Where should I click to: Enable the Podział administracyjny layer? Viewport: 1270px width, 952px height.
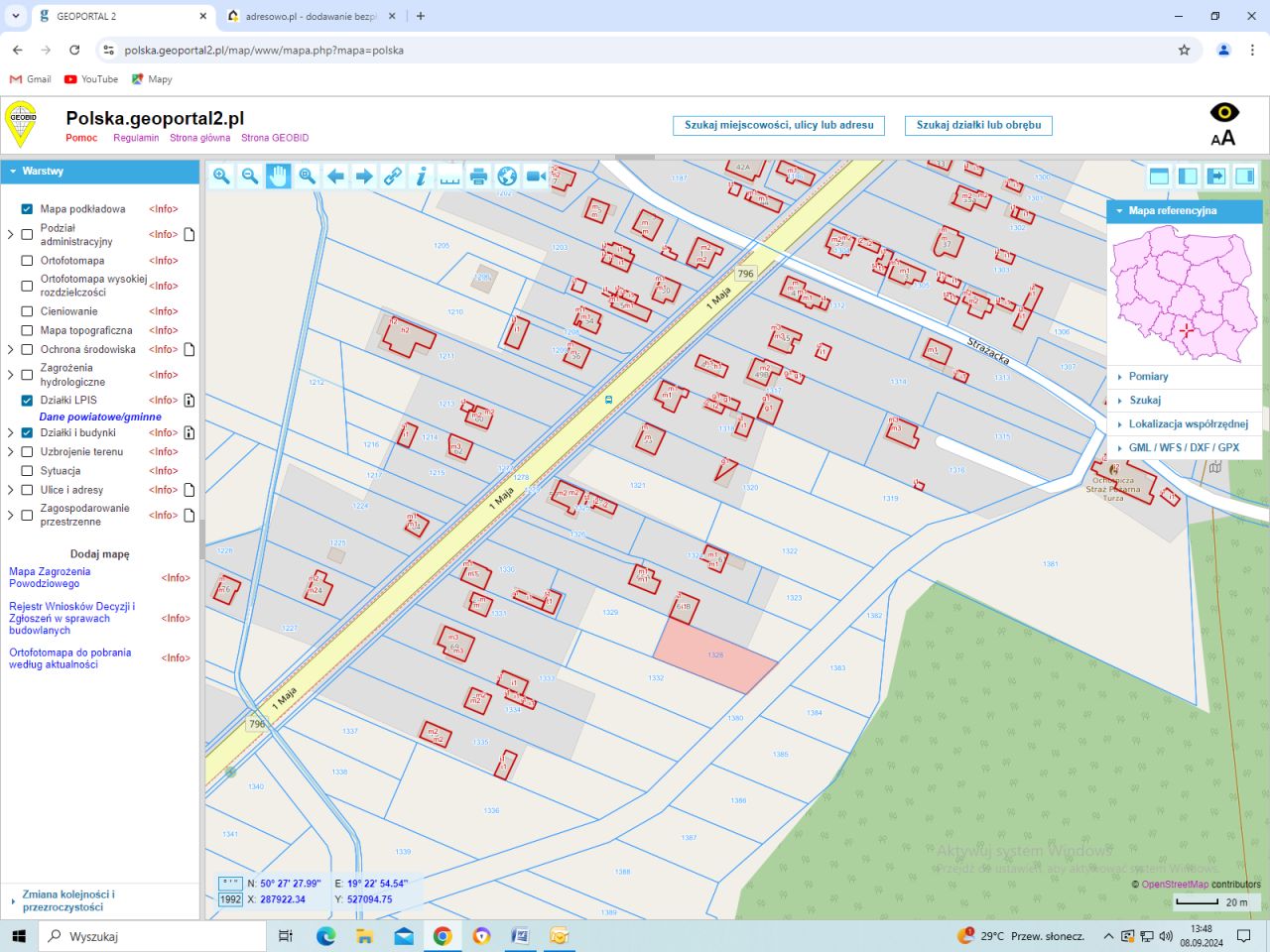(x=27, y=235)
